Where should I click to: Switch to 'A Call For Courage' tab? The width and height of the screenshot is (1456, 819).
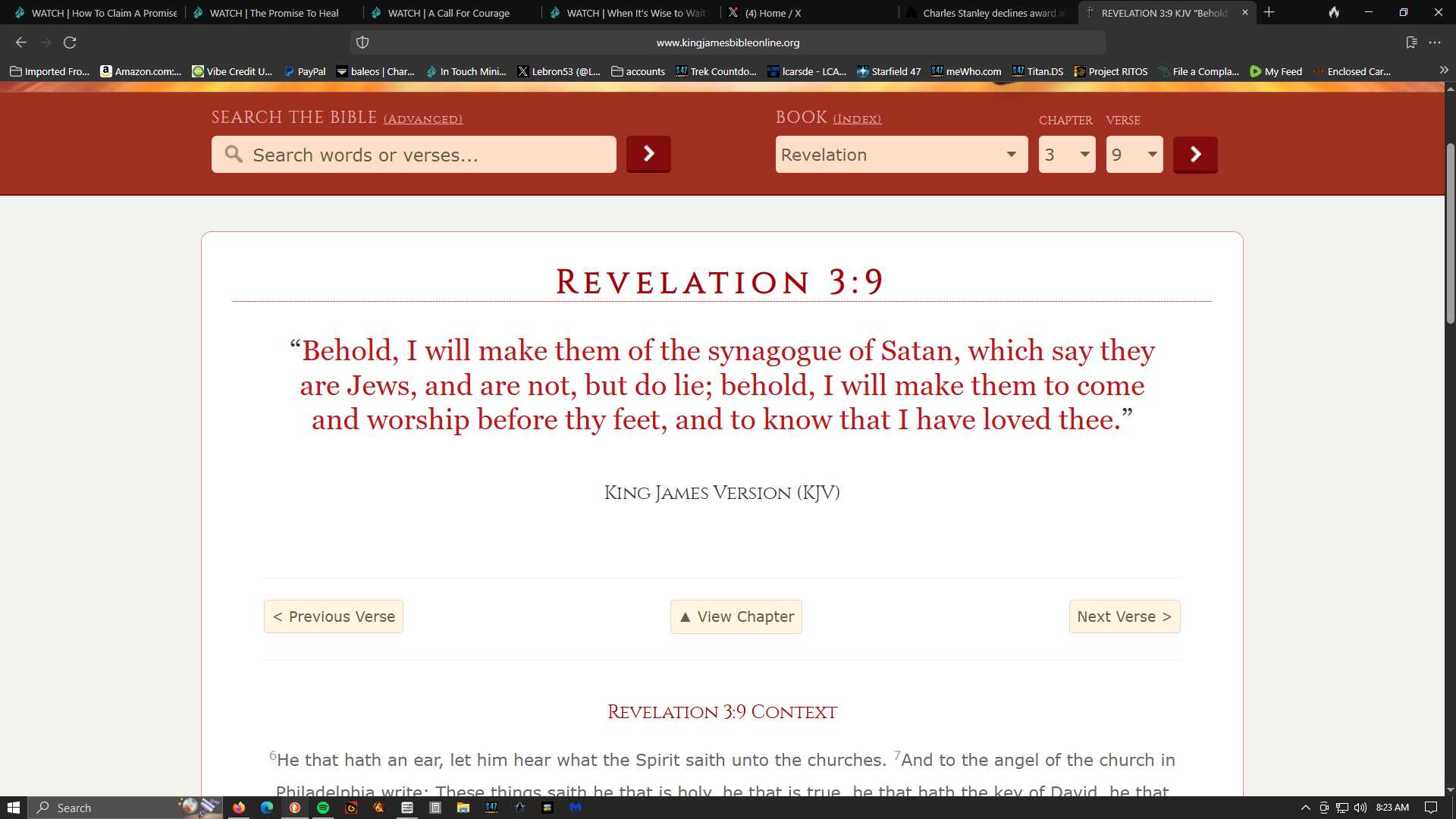[453, 13]
